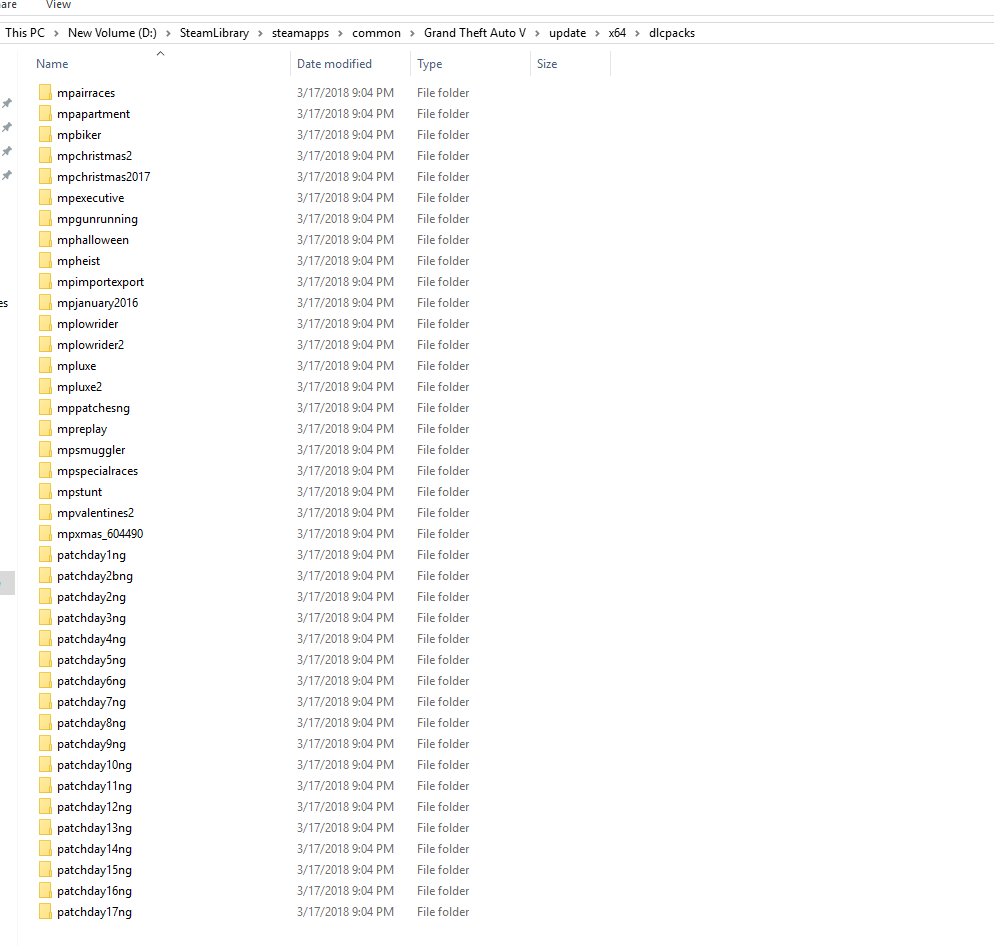
Task: Click 'This PC' in the address breadcrumb
Action: [x=25, y=33]
